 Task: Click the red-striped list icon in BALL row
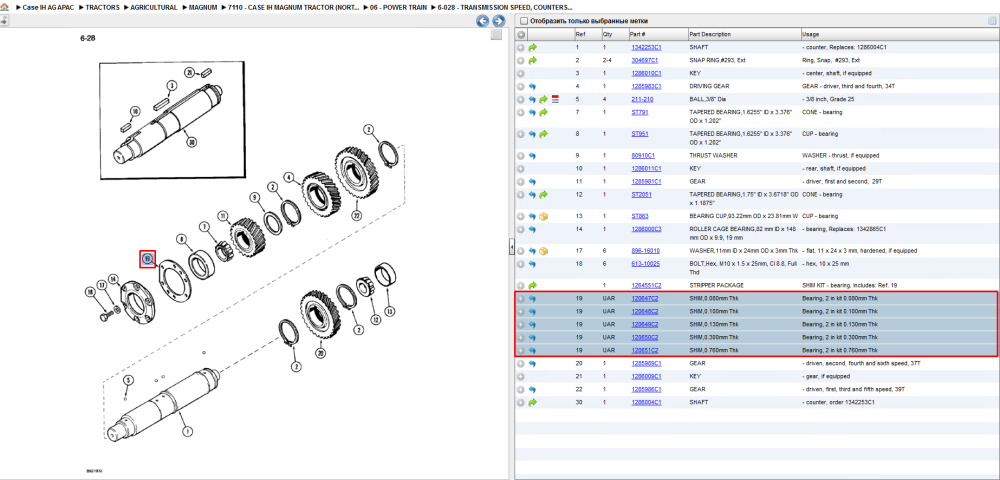pyautogui.click(x=555, y=99)
